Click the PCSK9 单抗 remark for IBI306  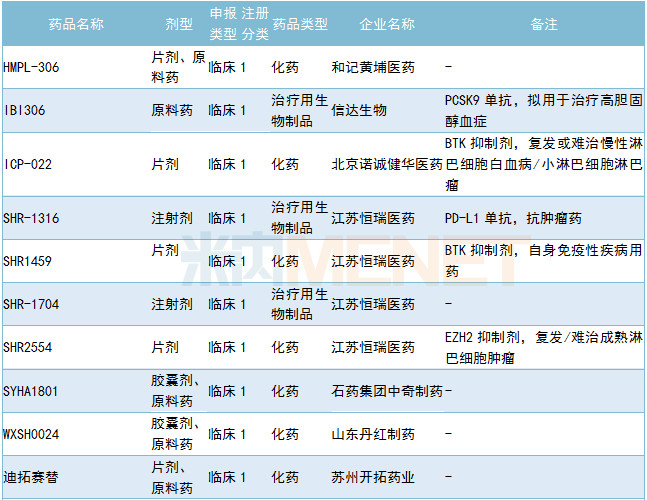click(x=543, y=111)
